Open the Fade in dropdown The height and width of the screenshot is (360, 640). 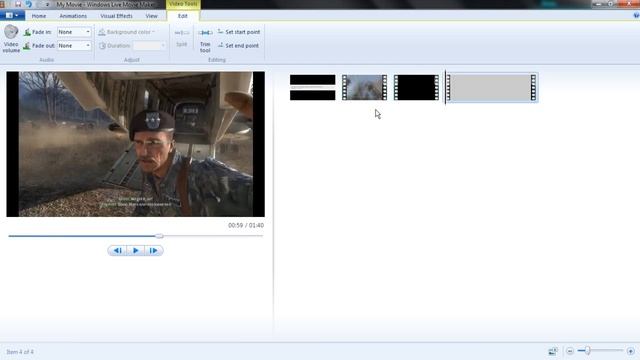tap(74, 32)
